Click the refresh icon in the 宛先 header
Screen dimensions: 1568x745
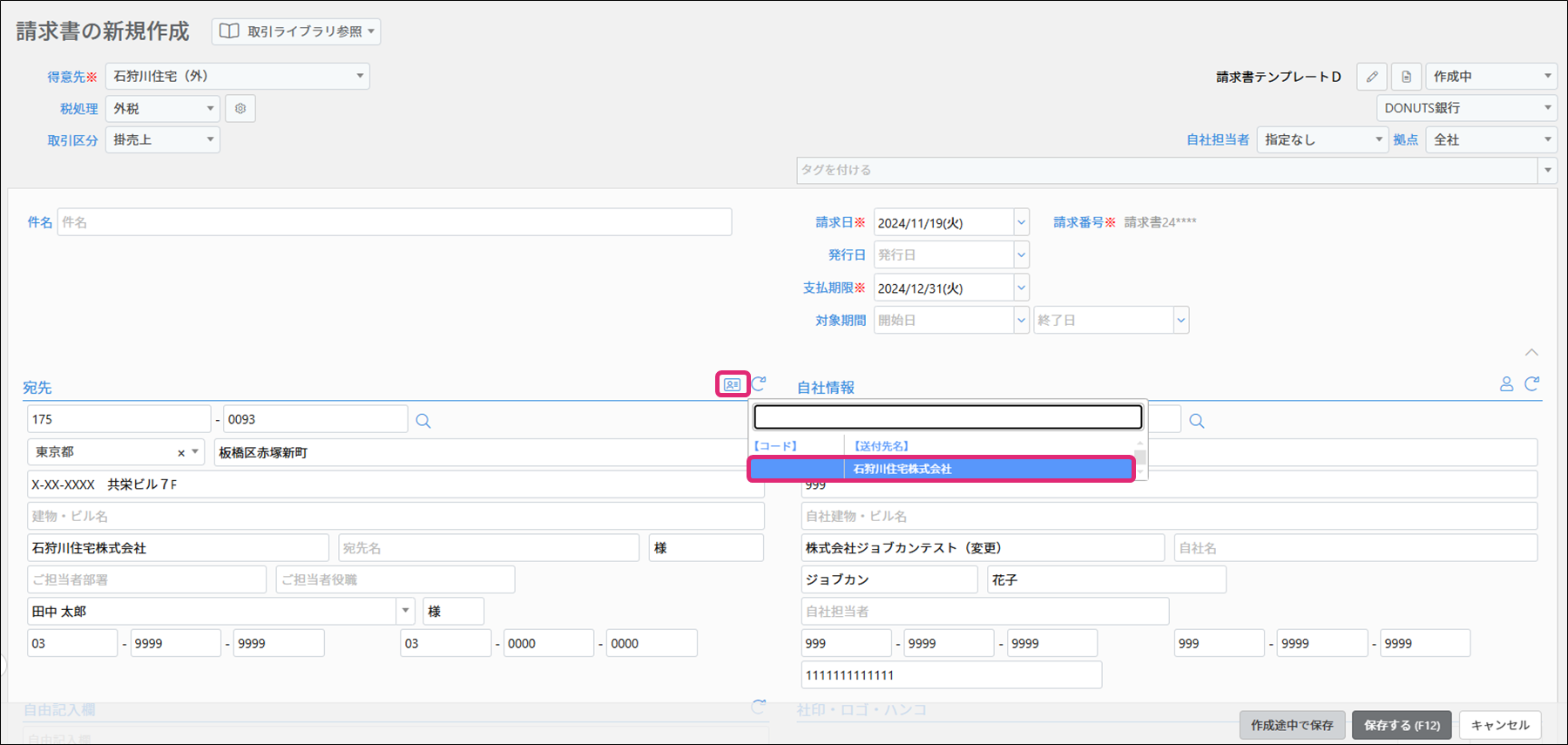pyautogui.click(x=759, y=383)
